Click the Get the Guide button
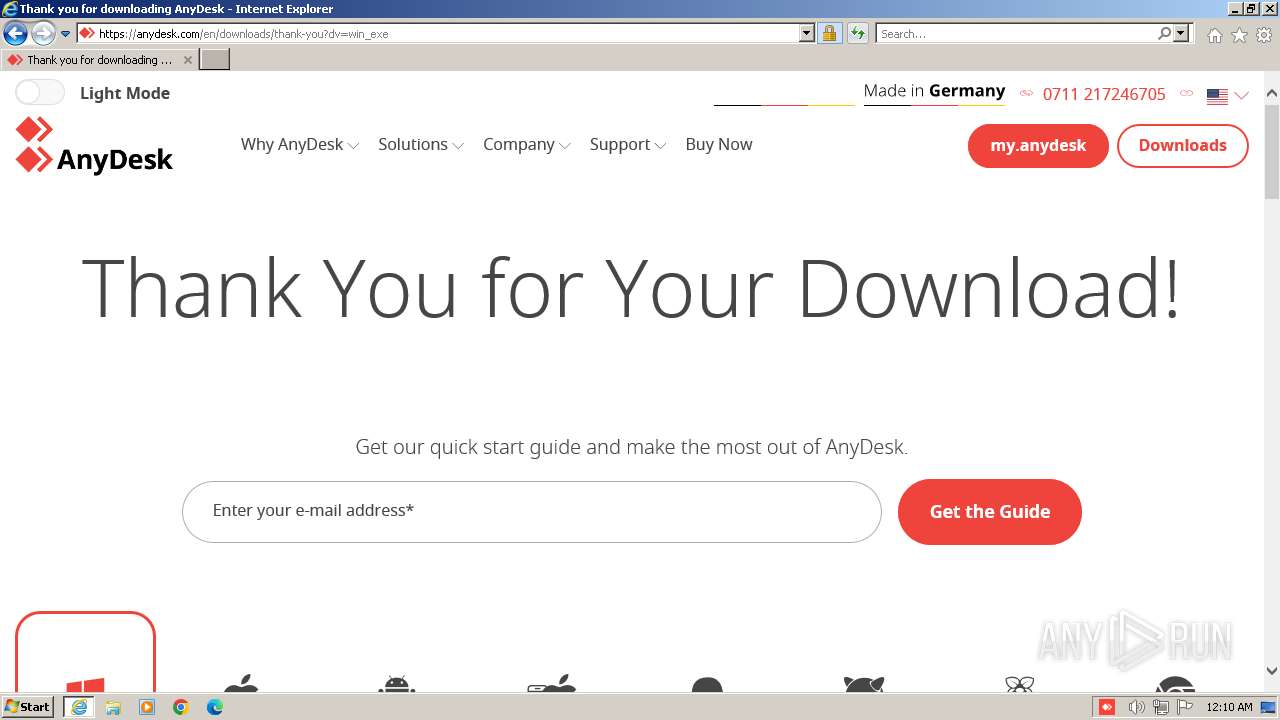 click(990, 511)
